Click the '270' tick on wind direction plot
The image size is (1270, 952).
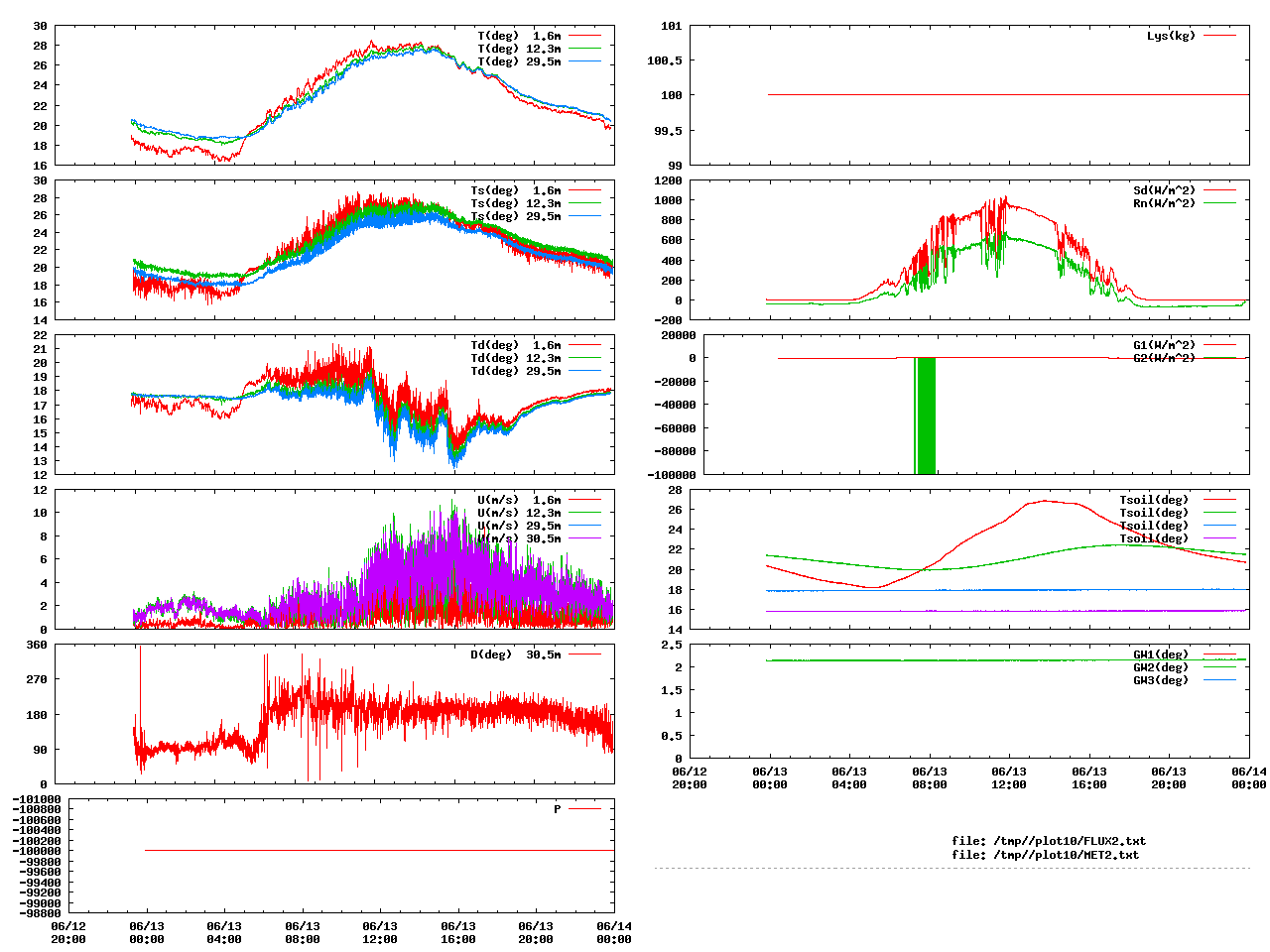point(37,679)
